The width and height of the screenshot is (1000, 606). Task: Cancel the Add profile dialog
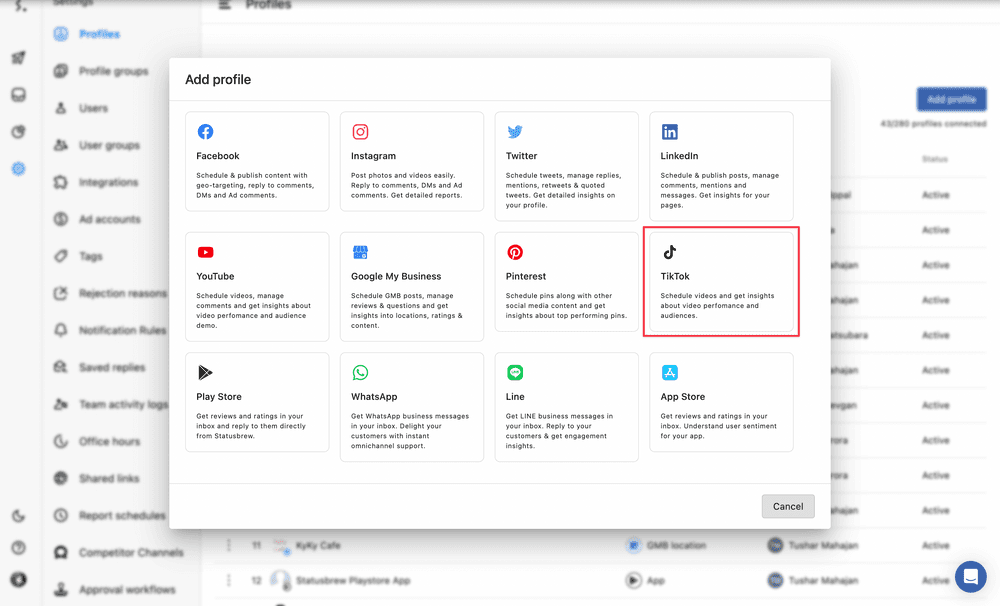(x=788, y=506)
